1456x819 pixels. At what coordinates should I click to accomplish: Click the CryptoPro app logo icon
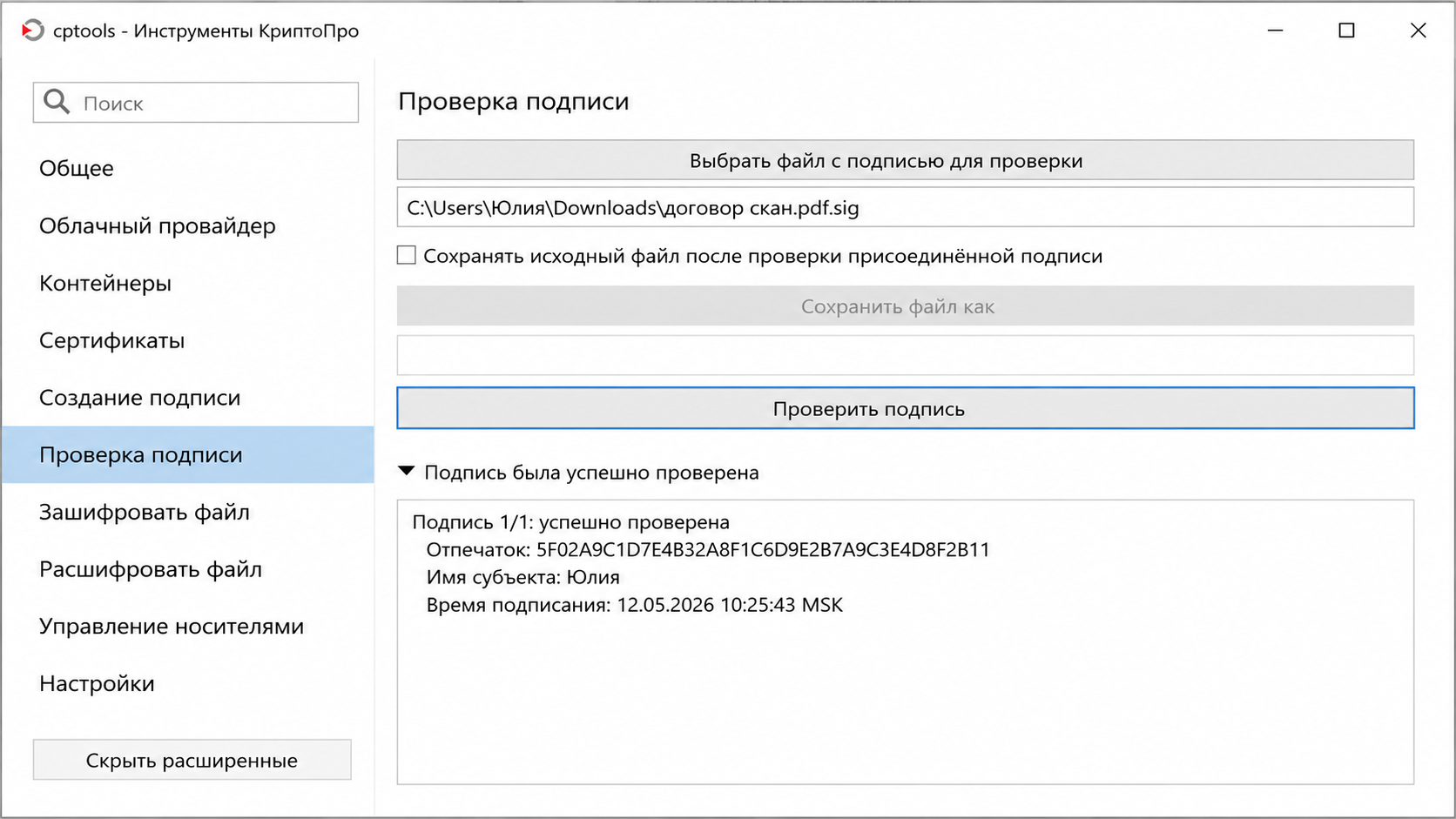[32, 30]
